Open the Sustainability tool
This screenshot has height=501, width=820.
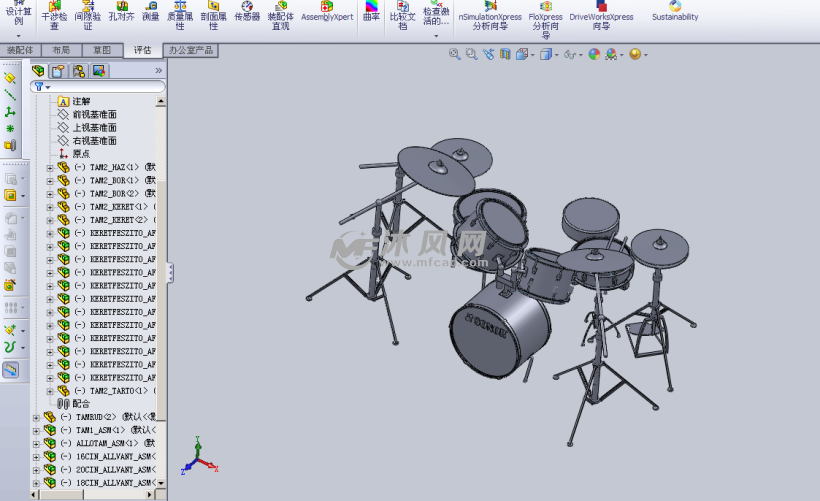pos(675,11)
